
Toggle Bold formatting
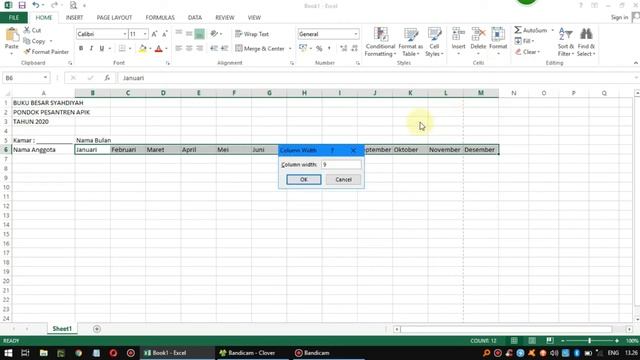[x=81, y=49]
